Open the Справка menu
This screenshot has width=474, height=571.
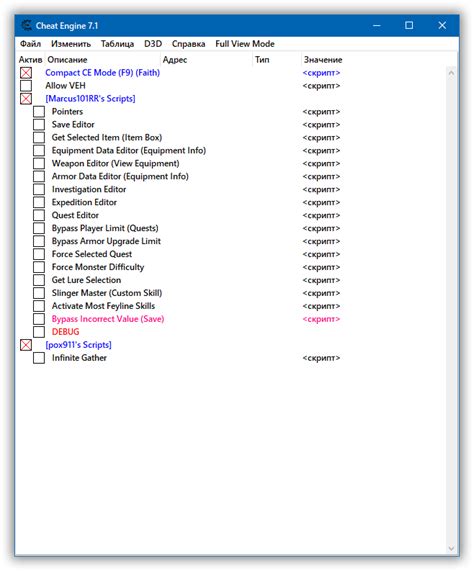pyautogui.click(x=188, y=44)
